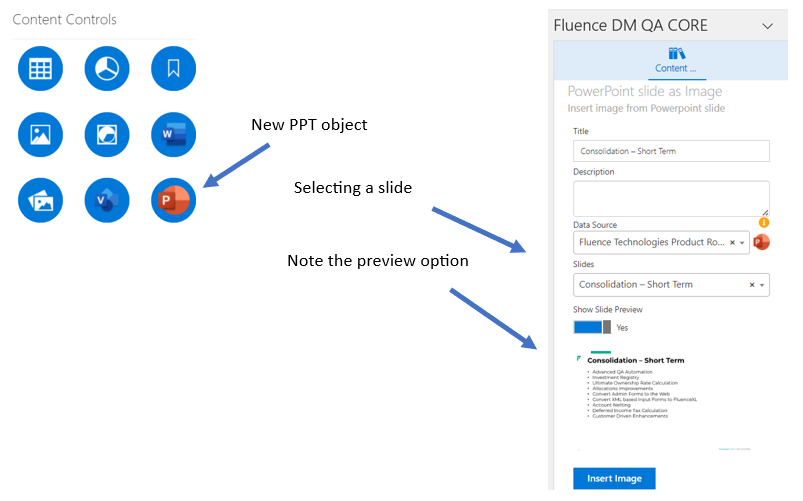Click the Content Controls heading text
The width and height of the screenshot is (803, 501).
pyautogui.click(x=65, y=19)
